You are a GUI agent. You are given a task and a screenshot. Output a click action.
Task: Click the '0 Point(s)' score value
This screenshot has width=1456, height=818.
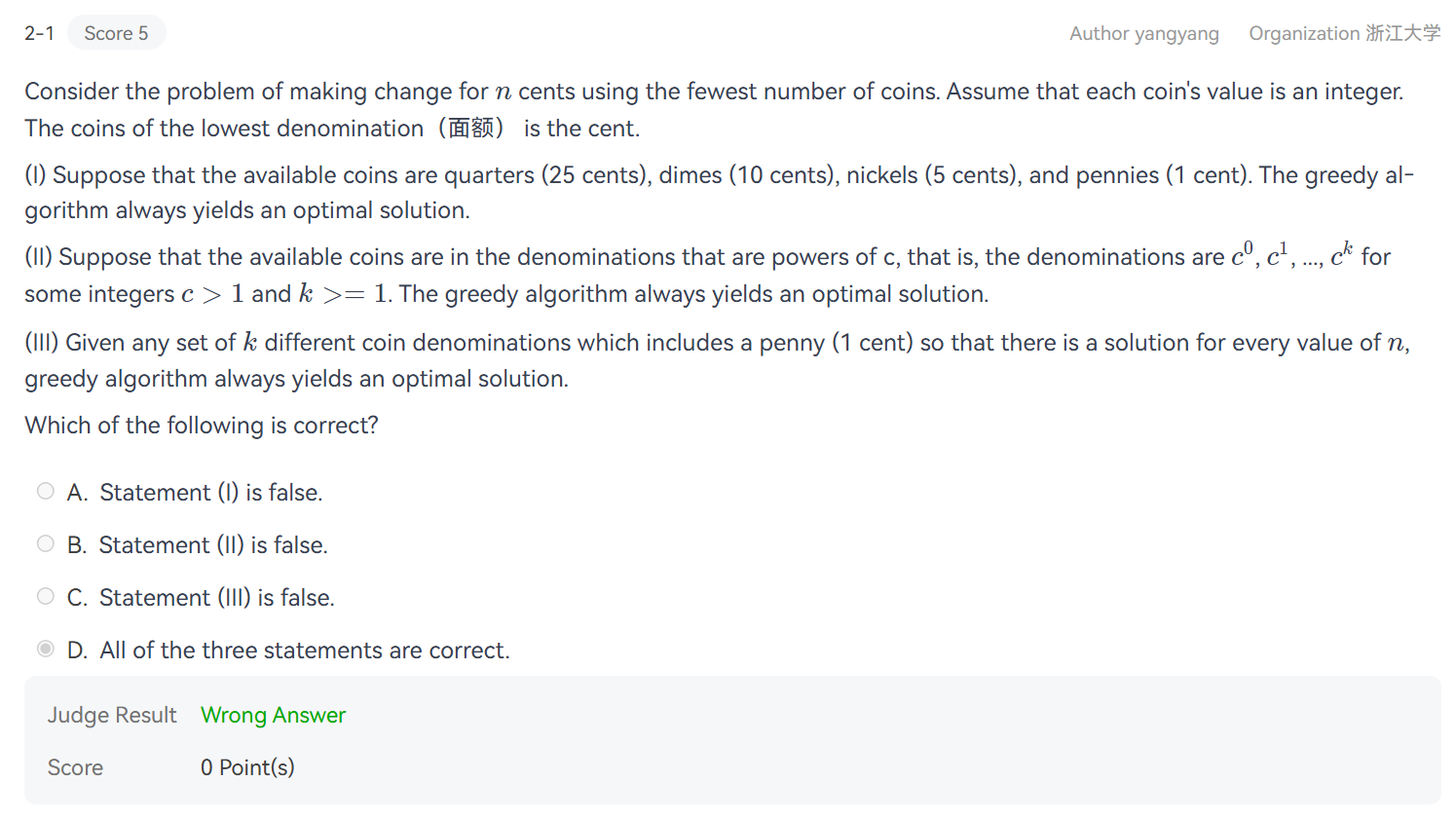pos(247,767)
